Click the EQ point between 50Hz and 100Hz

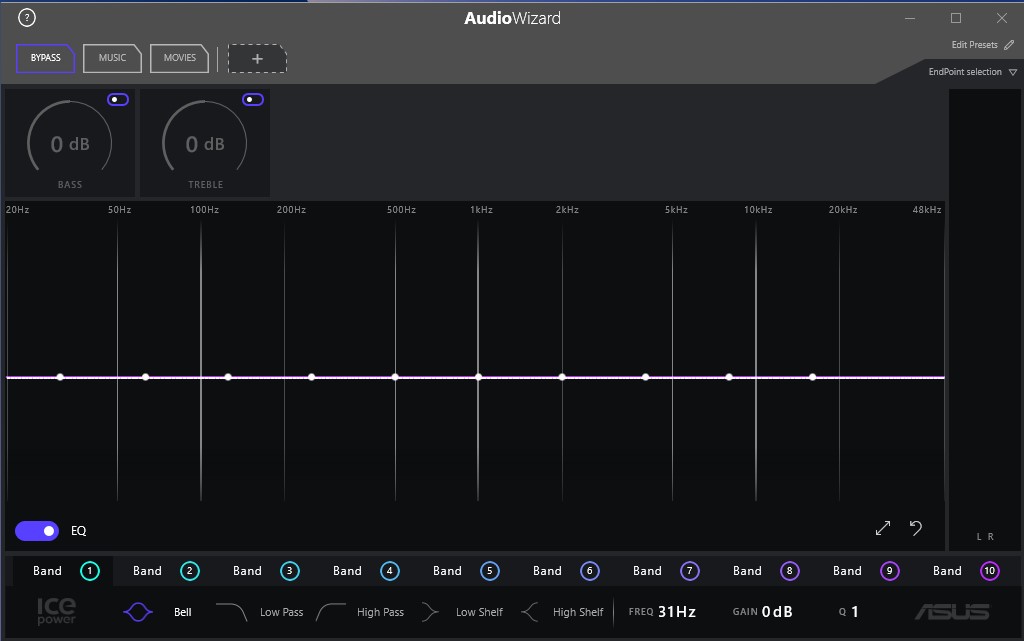(146, 377)
